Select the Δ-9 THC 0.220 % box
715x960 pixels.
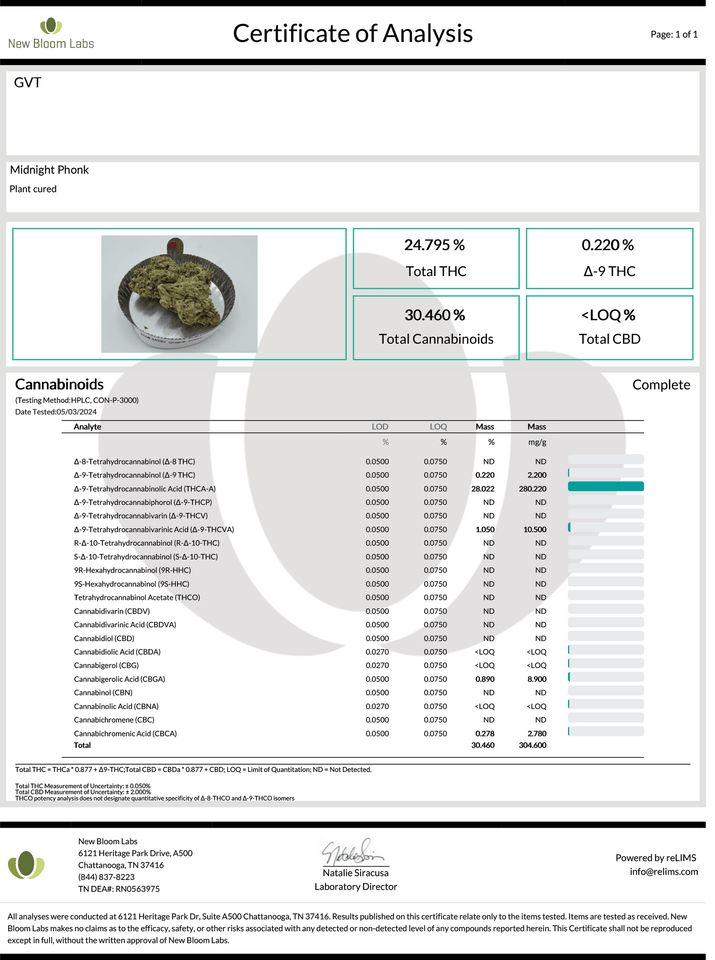(x=609, y=259)
